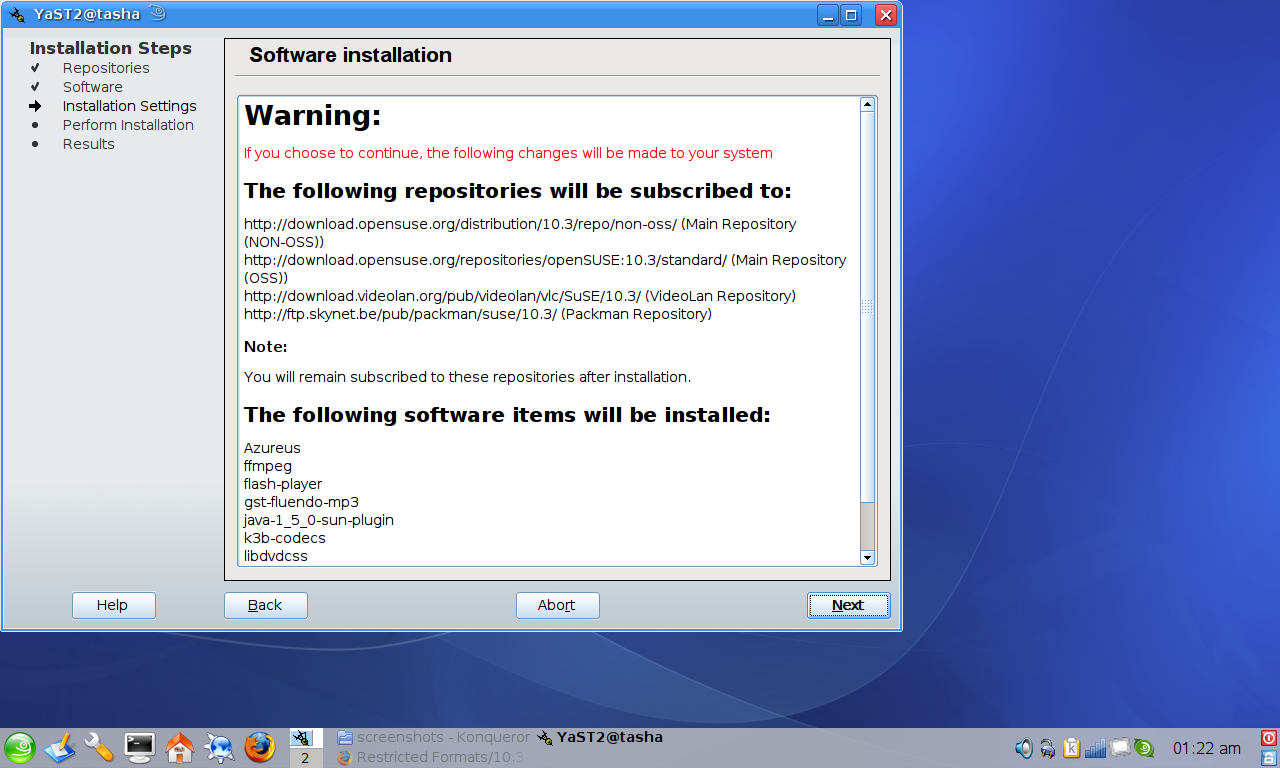
Task: Click the libdvdcss software item
Action: 276,556
